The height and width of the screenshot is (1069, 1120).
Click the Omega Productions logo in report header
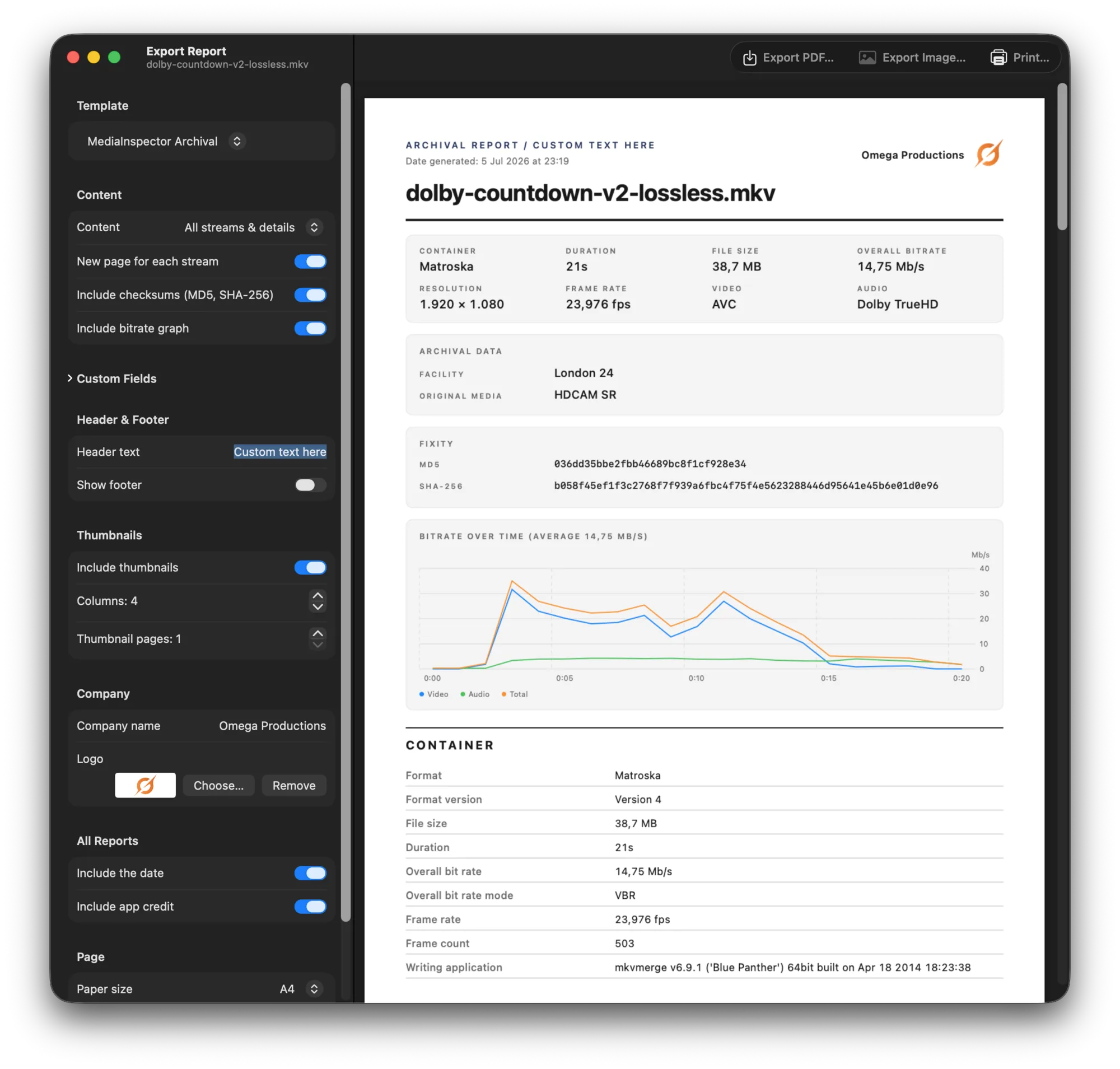[x=988, y=154]
